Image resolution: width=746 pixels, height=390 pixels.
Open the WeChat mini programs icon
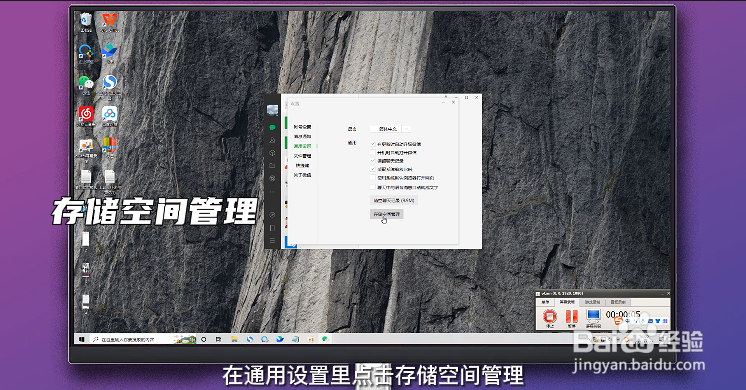272,215
